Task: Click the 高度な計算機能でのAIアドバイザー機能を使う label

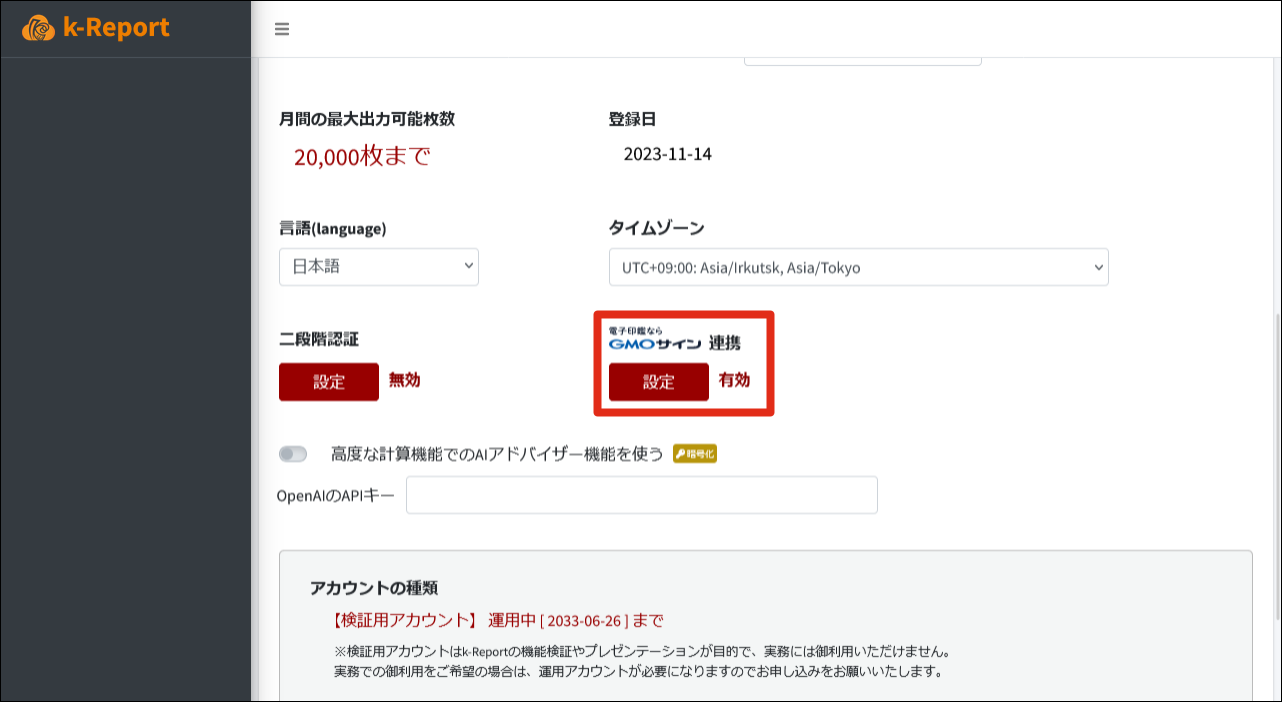Action: (497, 454)
